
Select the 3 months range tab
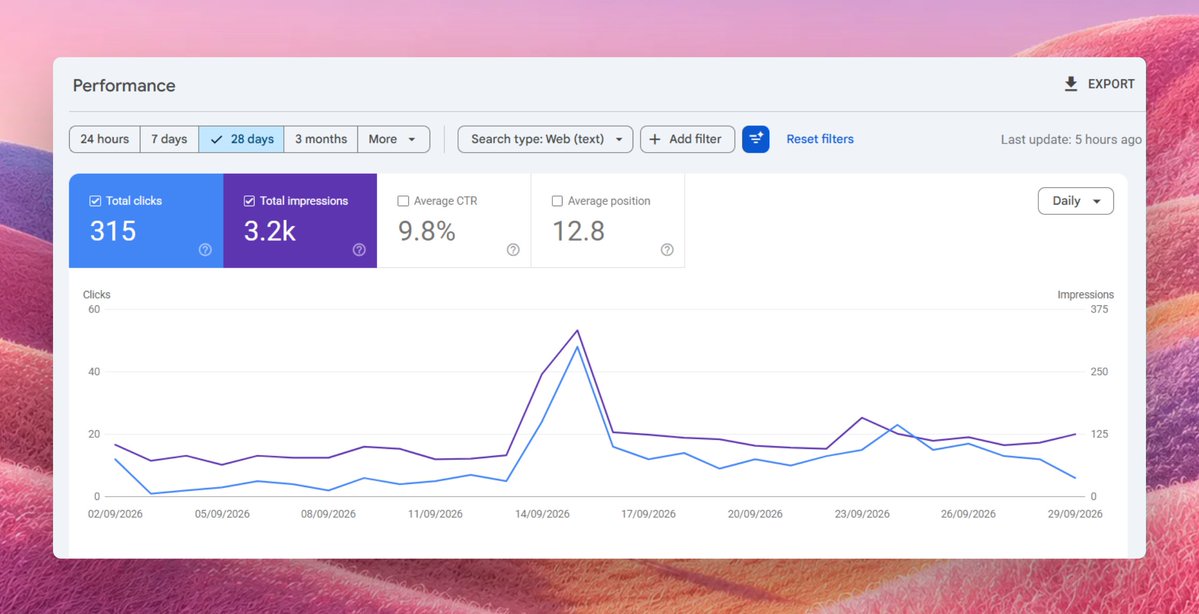320,139
